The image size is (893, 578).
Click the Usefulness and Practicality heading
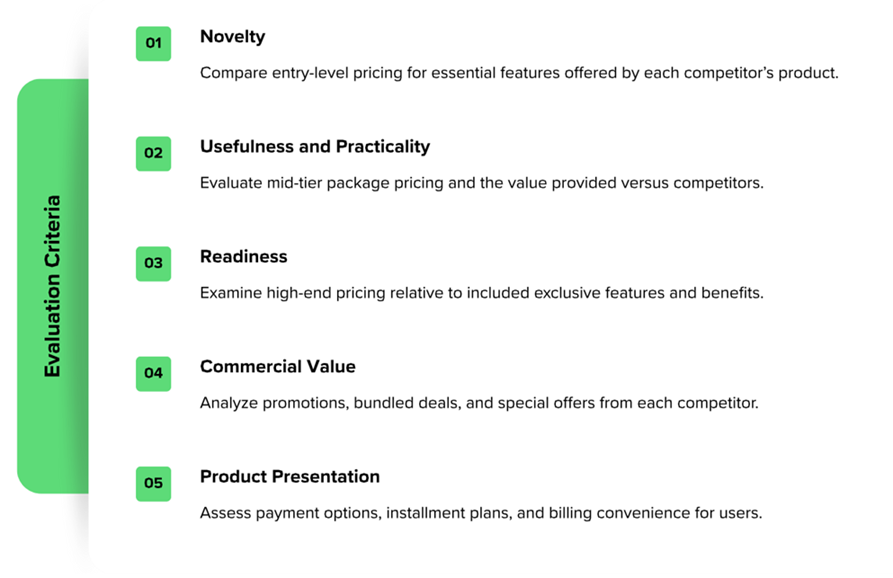coord(314,147)
